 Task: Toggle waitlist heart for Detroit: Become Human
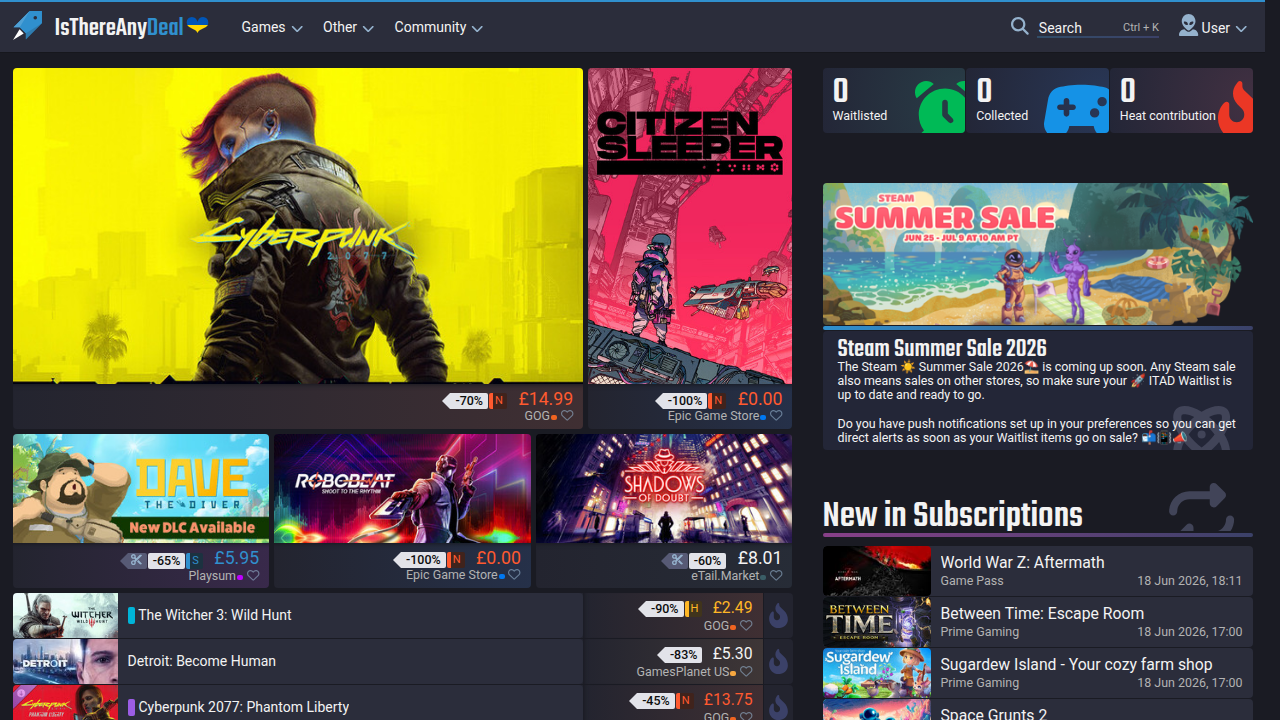point(746,672)
